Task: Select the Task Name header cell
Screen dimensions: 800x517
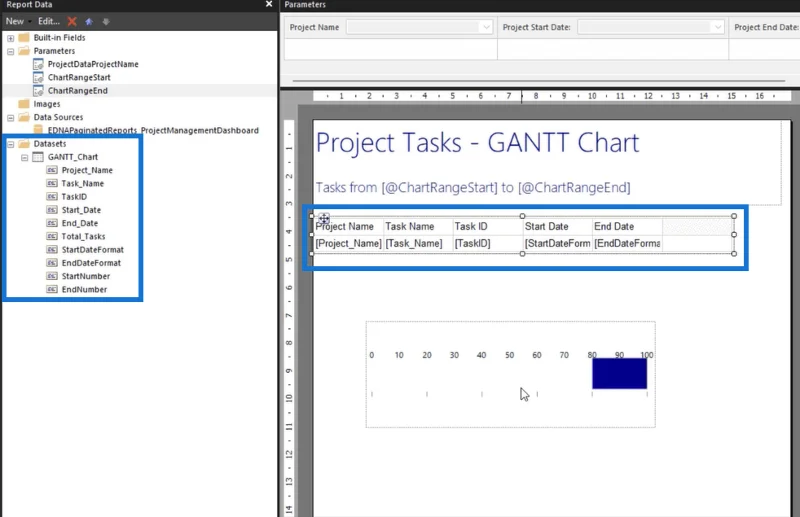Action: point(418,226)
